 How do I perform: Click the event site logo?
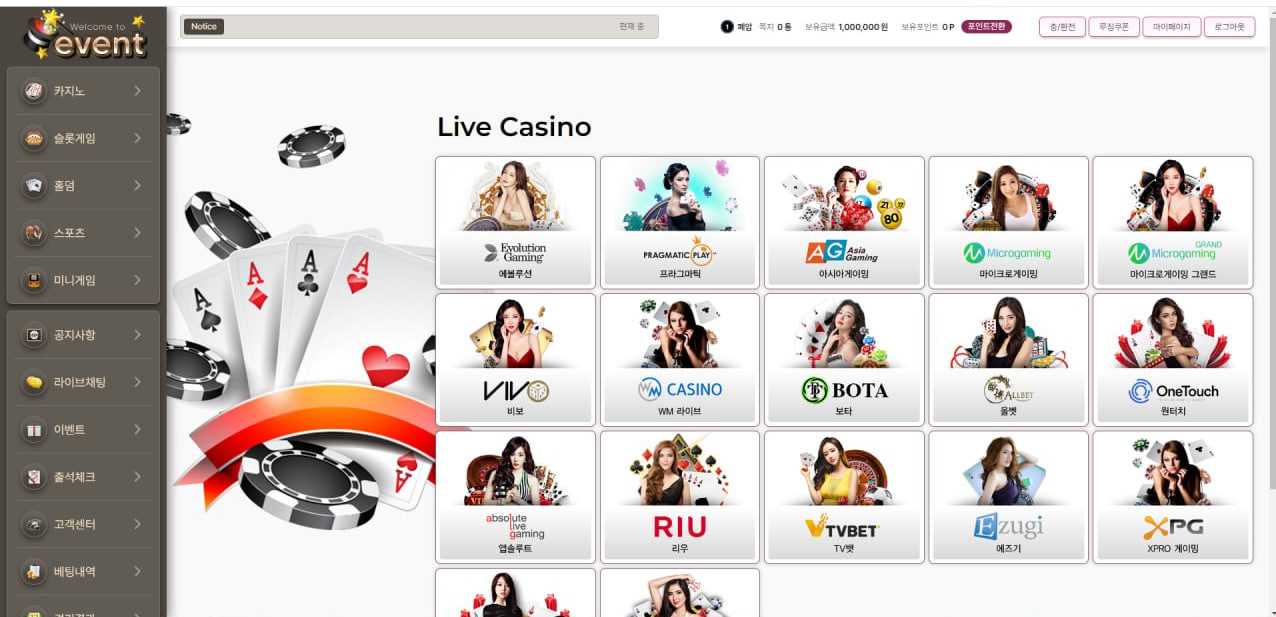(x=85, y=34)
